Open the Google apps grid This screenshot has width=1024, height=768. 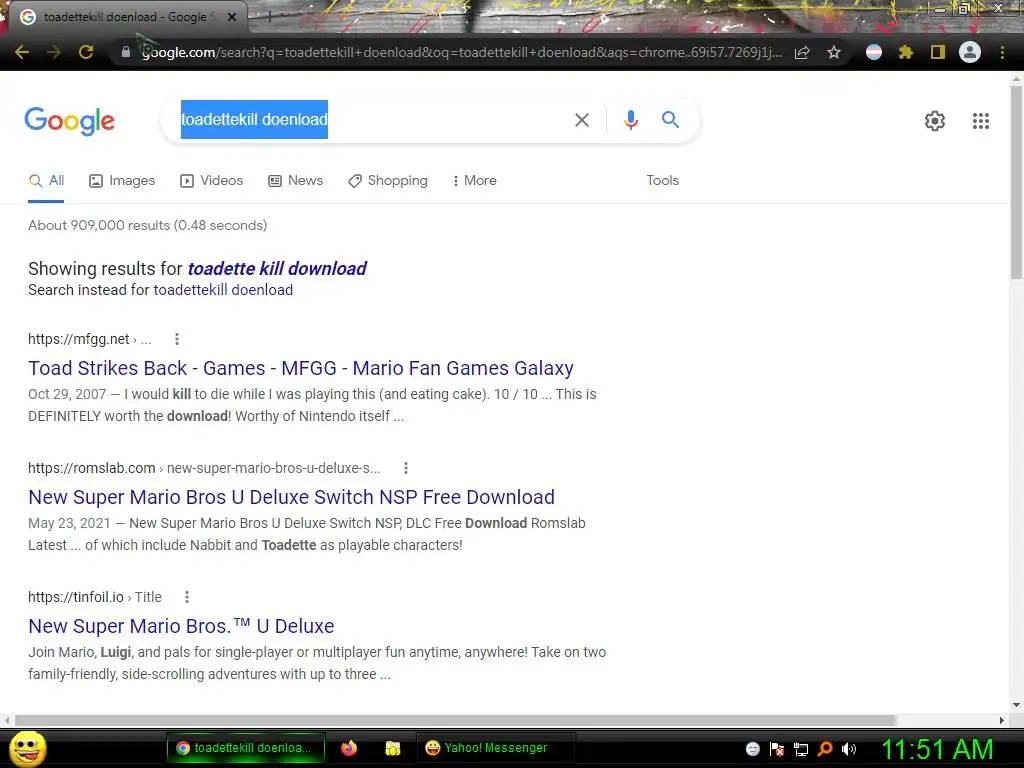(x=980, y=121)
